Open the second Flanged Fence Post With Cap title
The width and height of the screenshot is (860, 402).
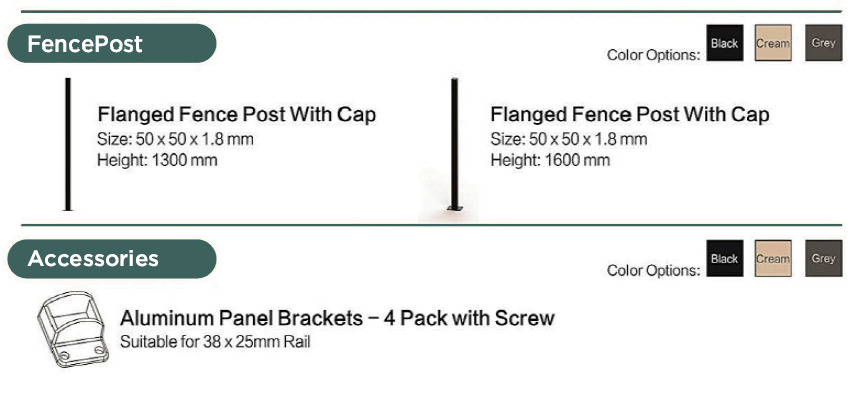[x=630, y=115]
